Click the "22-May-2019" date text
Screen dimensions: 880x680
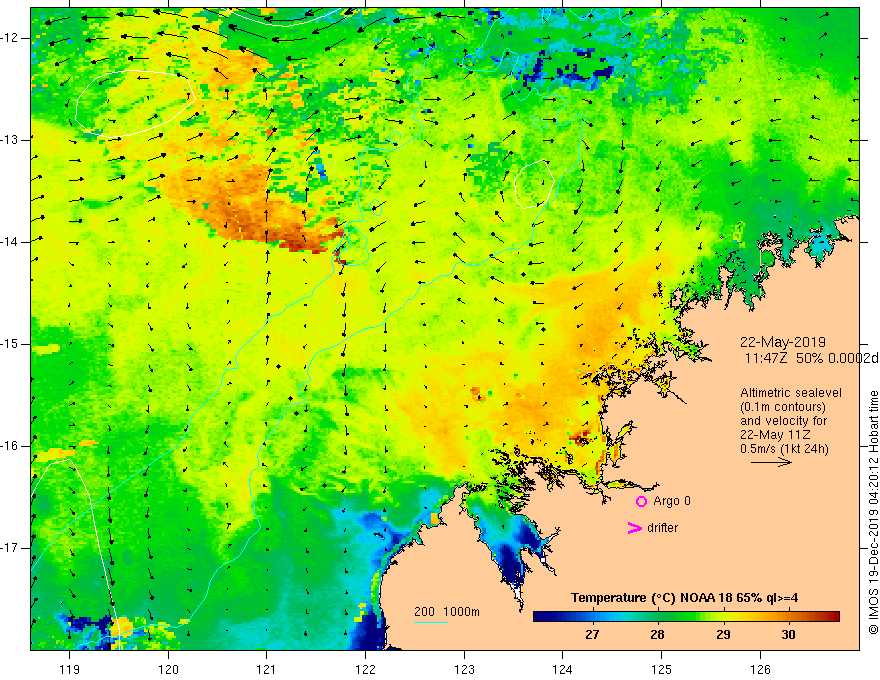(x=783, y=342)
